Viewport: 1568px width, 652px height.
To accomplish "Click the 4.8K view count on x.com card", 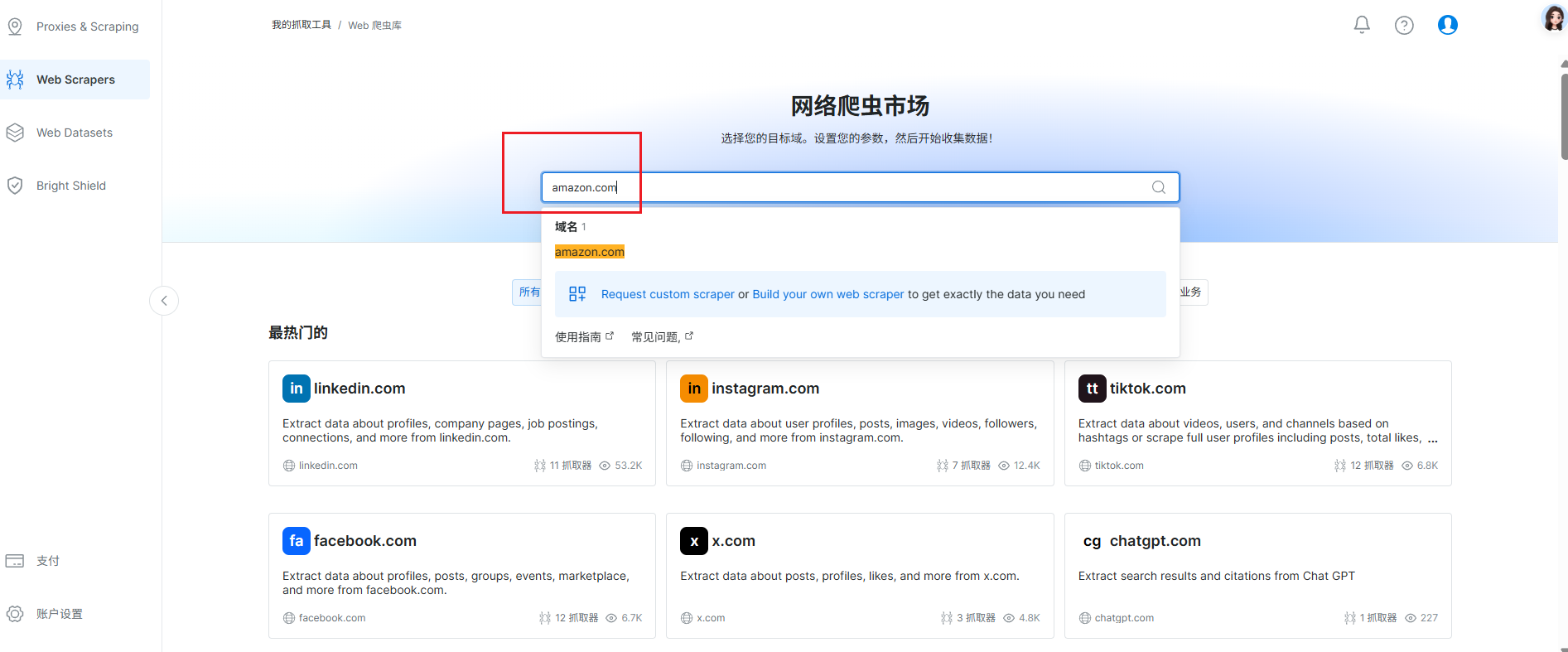I will [1030, 618].
